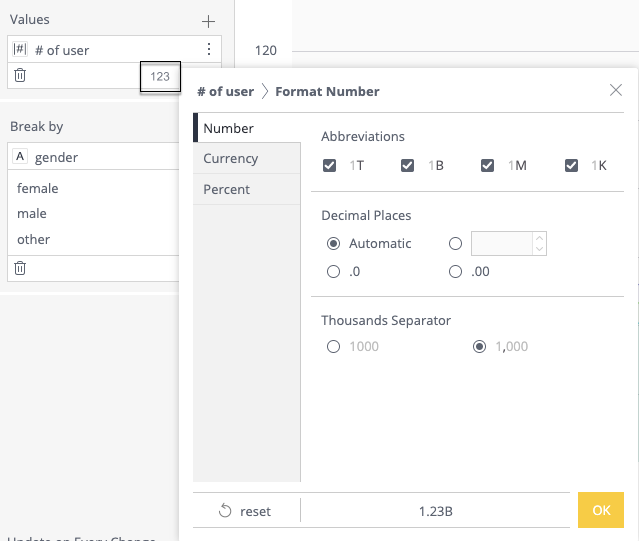Image resolution: width=639 pixels, height=541 pixels.
Task: Choose Automatic decimal places
Action: click(x=333, y=243)
